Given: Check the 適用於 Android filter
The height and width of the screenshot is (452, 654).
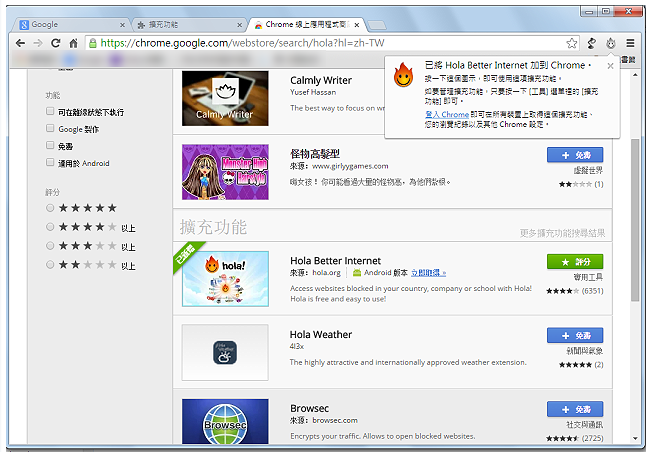Looking at the screenshot, I should coord(50,162).
